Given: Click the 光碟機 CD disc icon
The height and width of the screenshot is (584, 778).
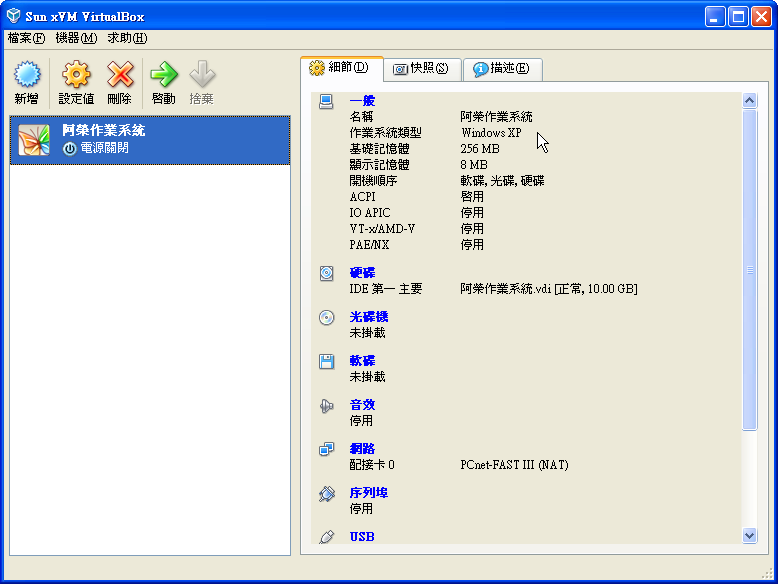Looking at the screenshot, I should pos(326,317).
